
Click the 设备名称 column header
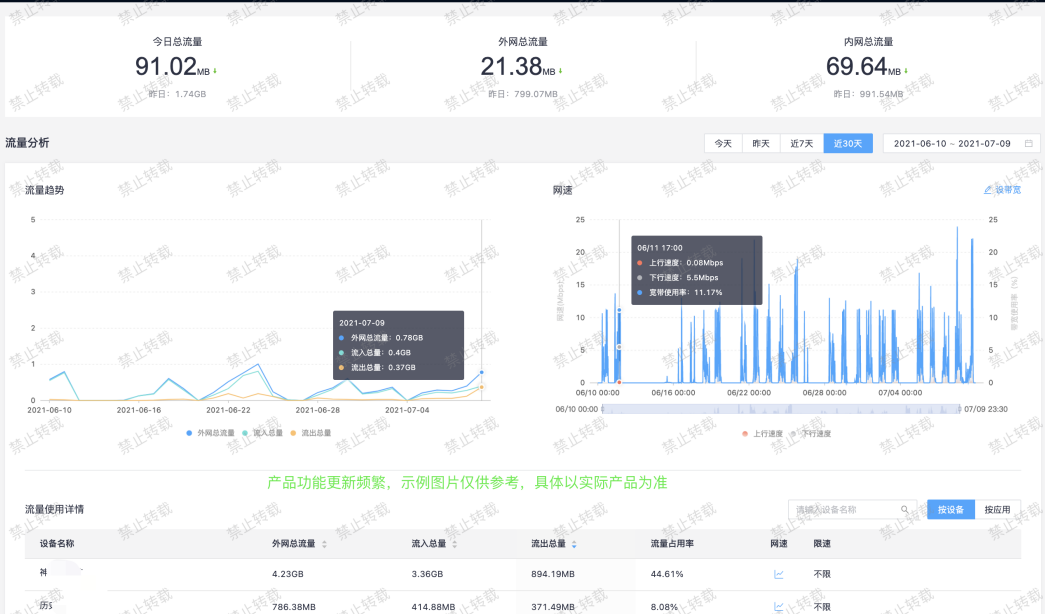pos(57,543)
